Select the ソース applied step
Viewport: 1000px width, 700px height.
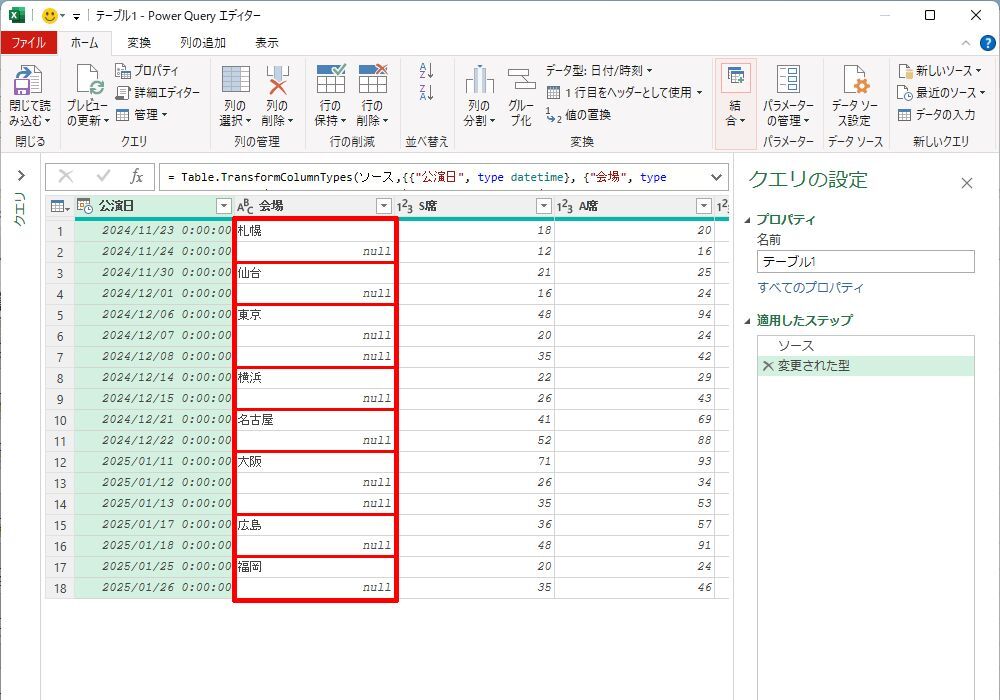pos(795,346)
